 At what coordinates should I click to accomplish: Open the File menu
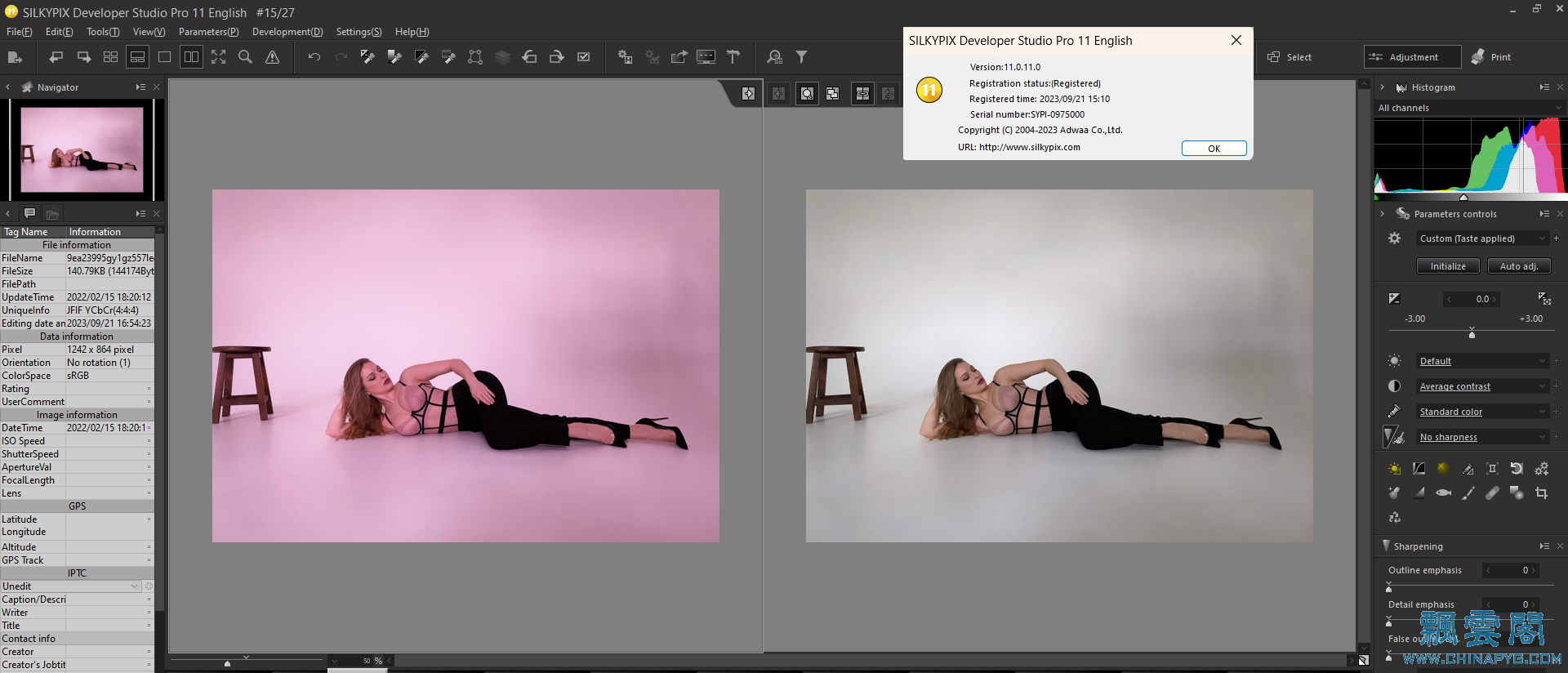[20, 32]
